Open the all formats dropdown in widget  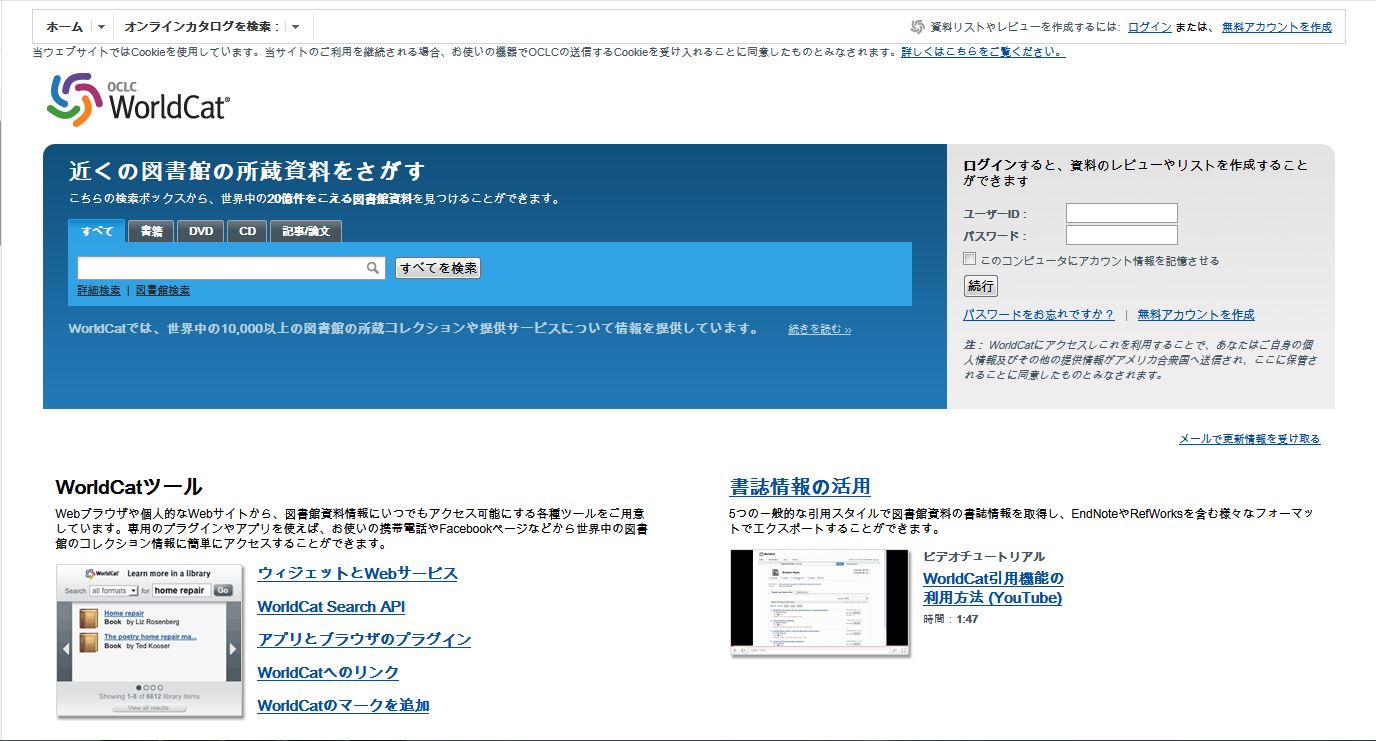(114, 591)
